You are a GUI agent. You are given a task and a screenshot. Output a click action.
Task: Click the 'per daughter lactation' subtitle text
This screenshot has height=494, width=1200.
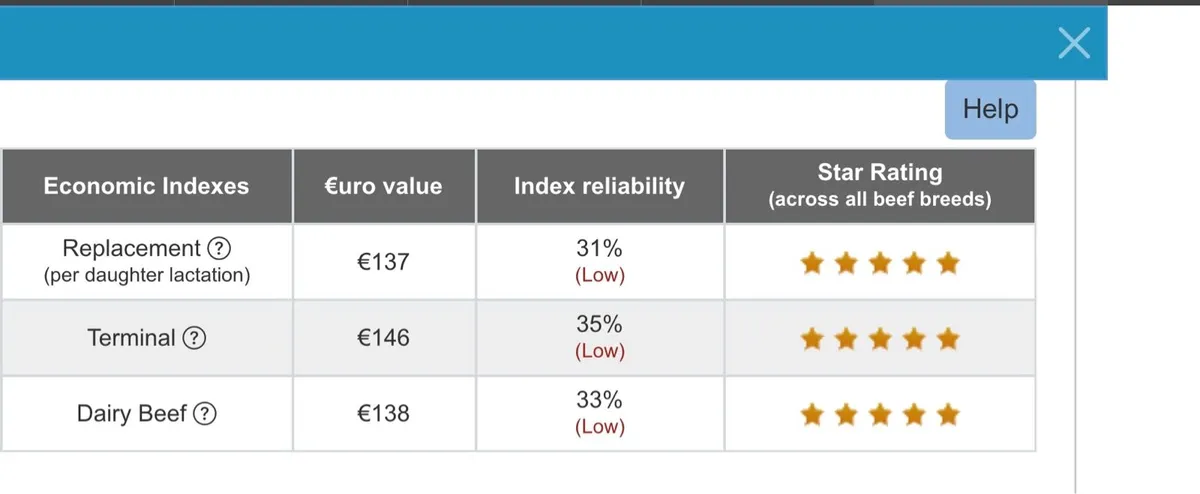pyautogui.click(x=146, y=275)
